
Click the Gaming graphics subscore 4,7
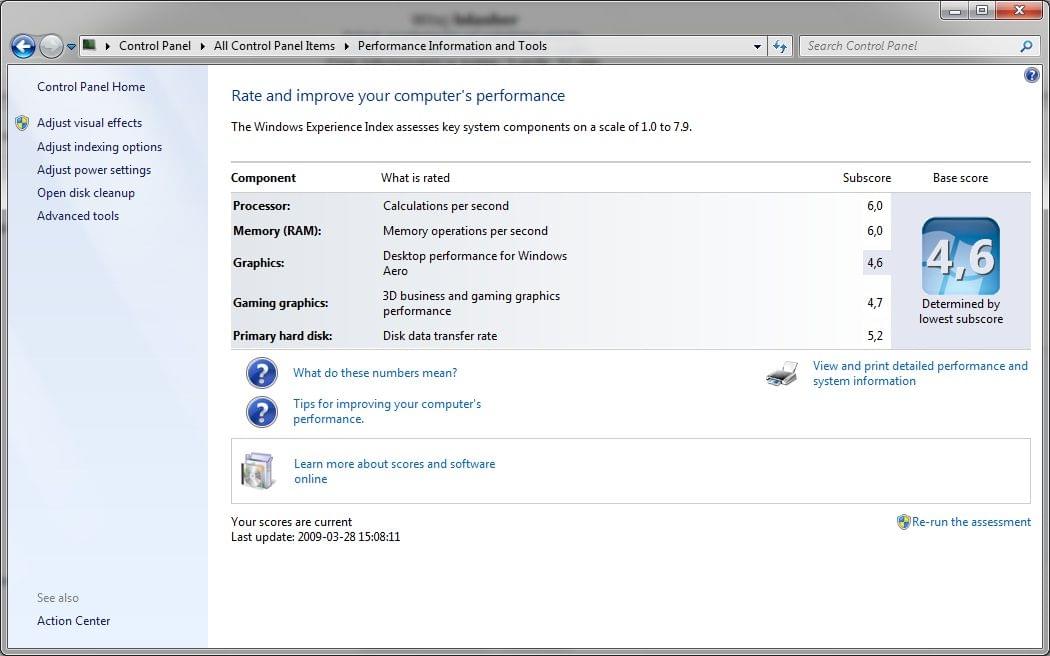point(875,303)
